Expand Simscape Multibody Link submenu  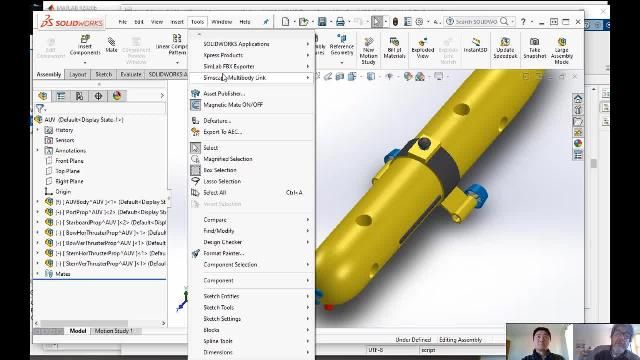click(252, 78)
